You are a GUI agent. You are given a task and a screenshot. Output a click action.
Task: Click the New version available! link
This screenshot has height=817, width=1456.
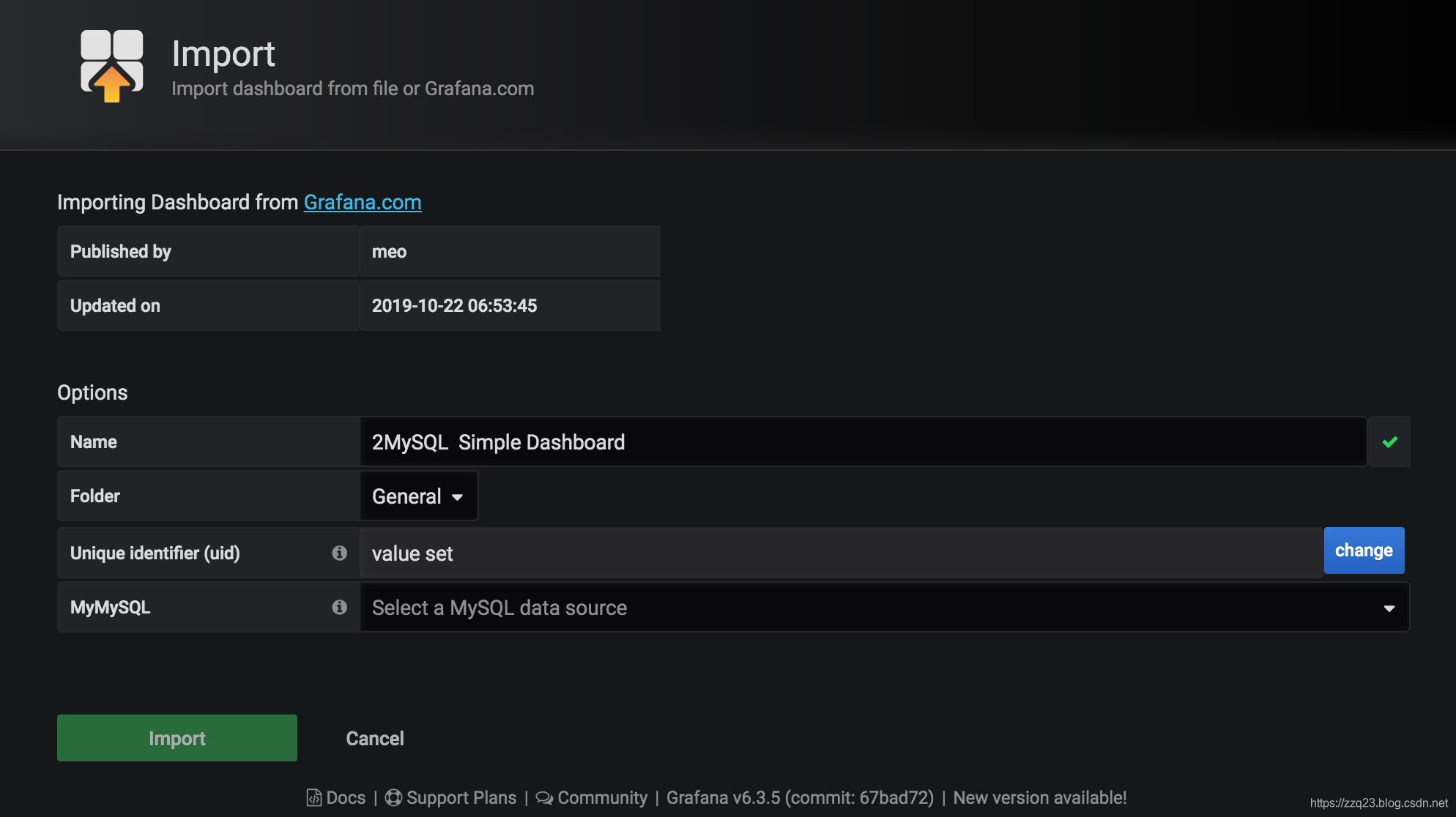click(x=1040, y=798)
